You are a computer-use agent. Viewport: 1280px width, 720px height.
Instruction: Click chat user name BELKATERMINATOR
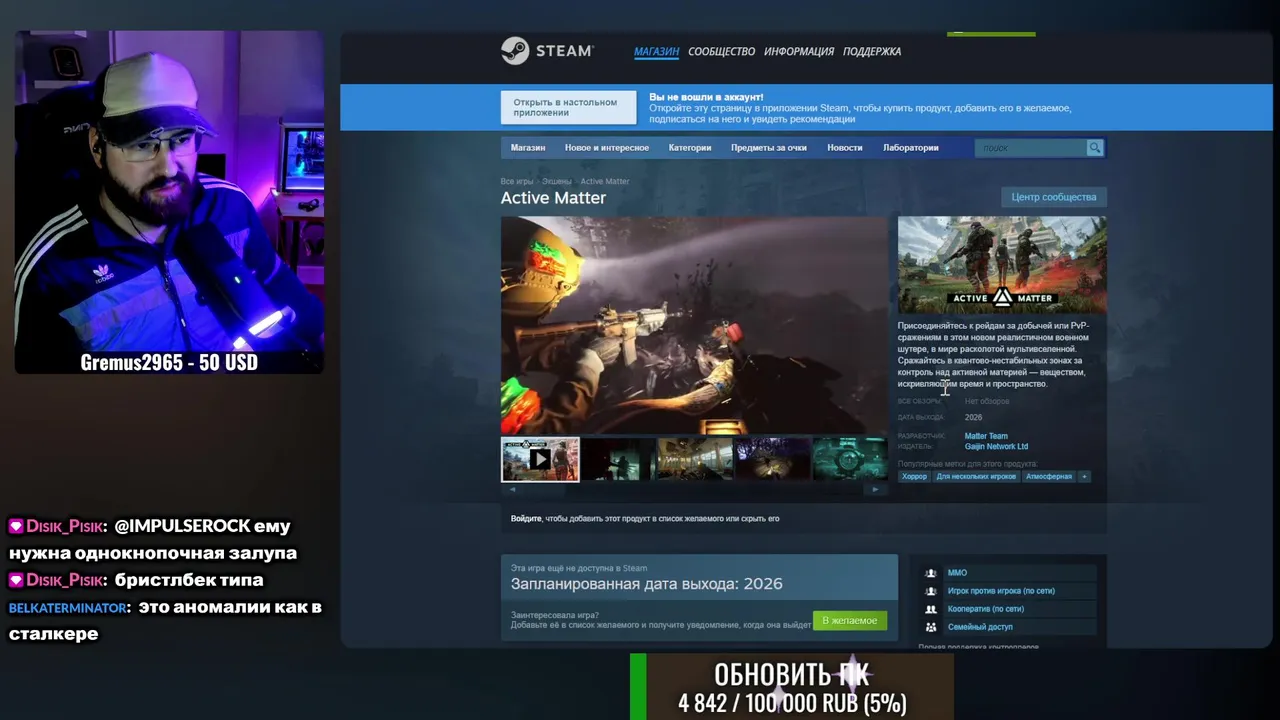coord(69,608)
